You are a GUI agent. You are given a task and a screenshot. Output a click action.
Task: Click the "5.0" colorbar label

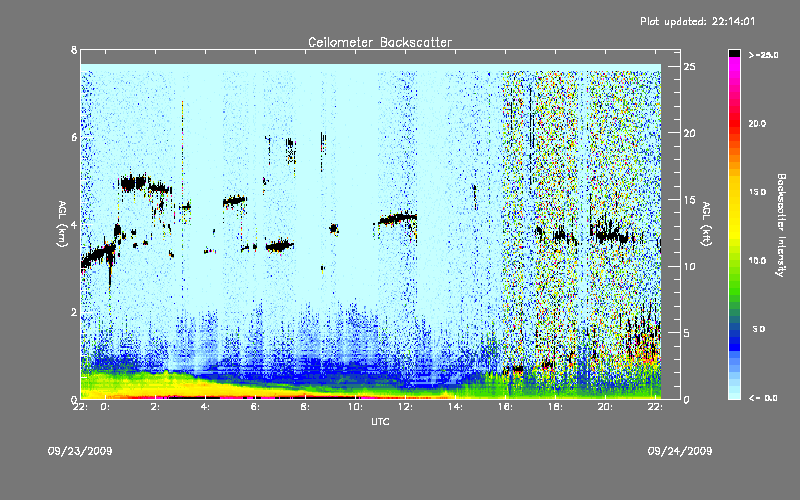(x=759, y=329)
